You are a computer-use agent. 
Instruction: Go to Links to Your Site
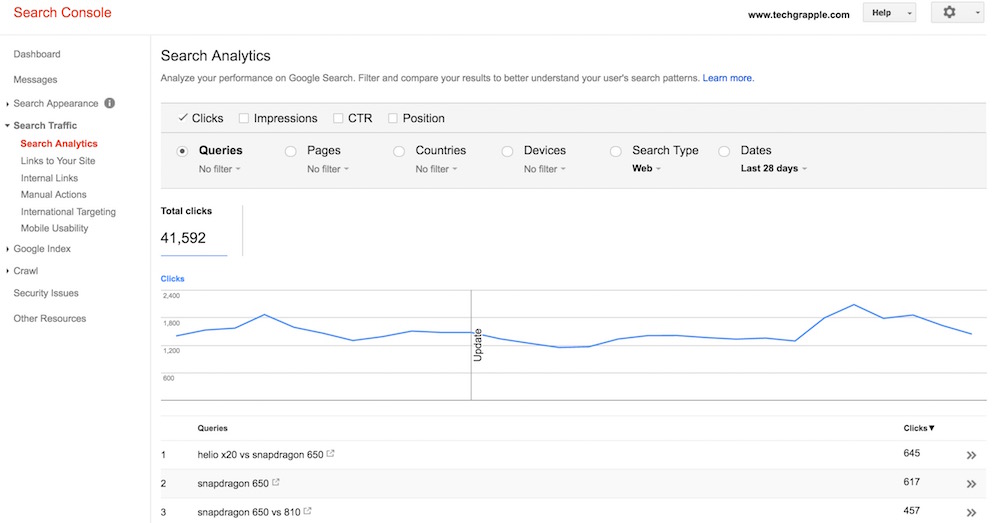pyautogui.click(x=58, y=161)
